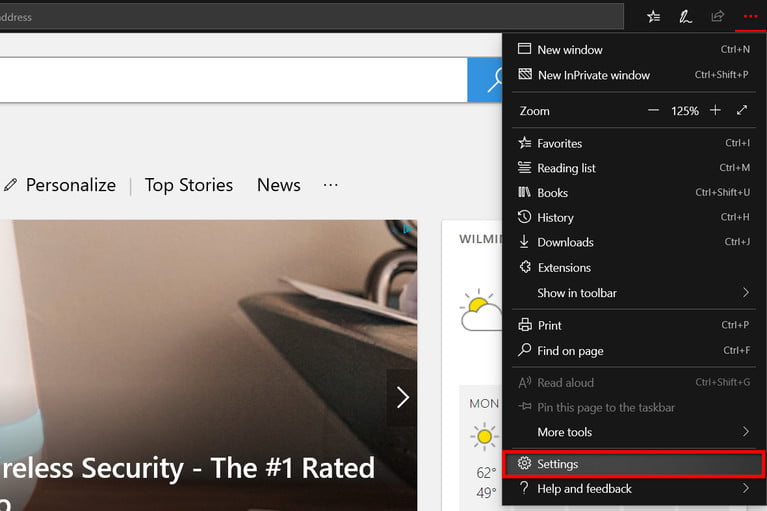Close the Settings and more ellipsis menu

[750, 17]
